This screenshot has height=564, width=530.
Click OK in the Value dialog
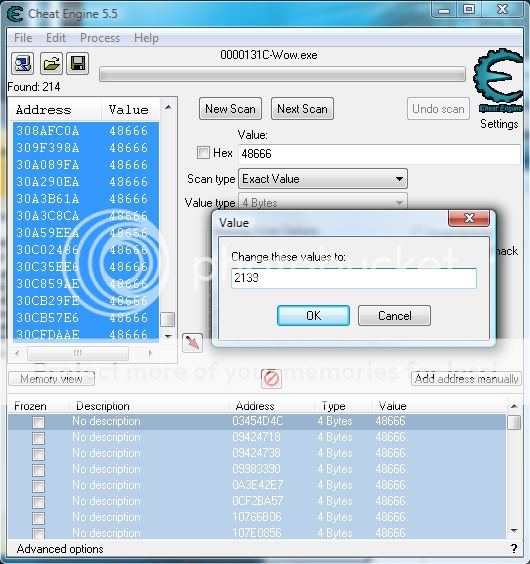(313, 315)
